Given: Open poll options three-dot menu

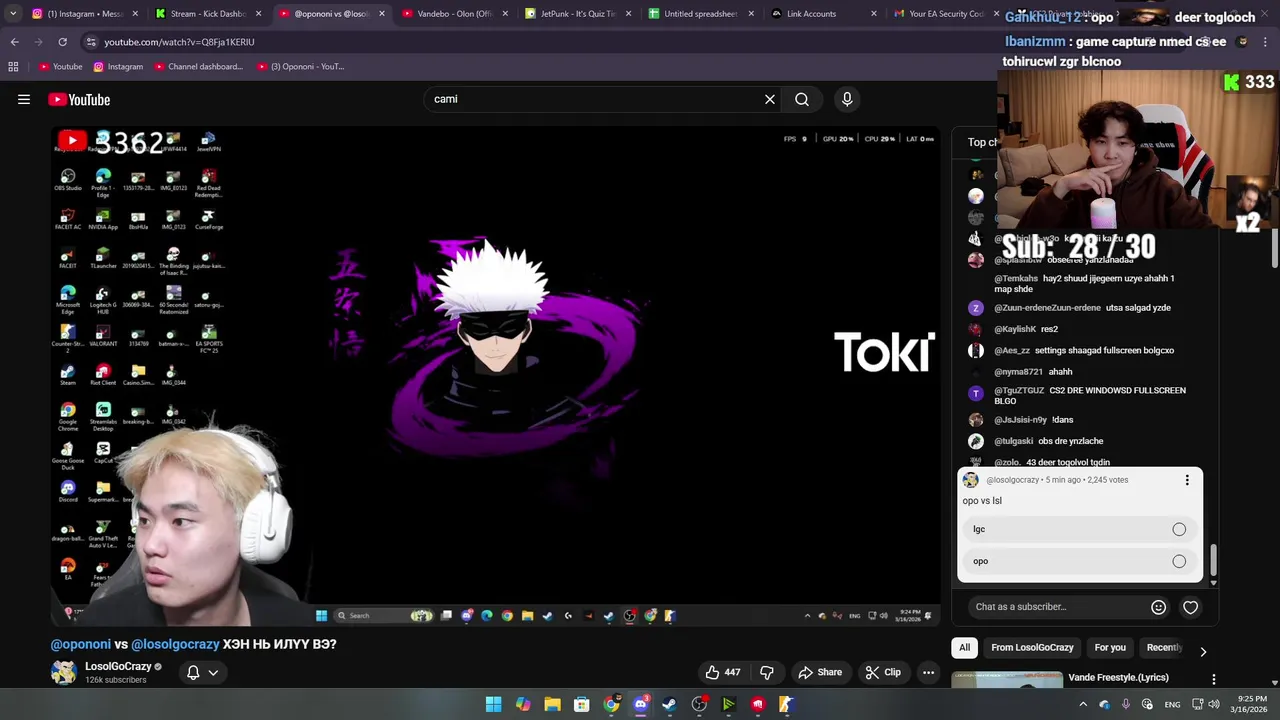Looking at the screenshot, I should [1187, 480].
